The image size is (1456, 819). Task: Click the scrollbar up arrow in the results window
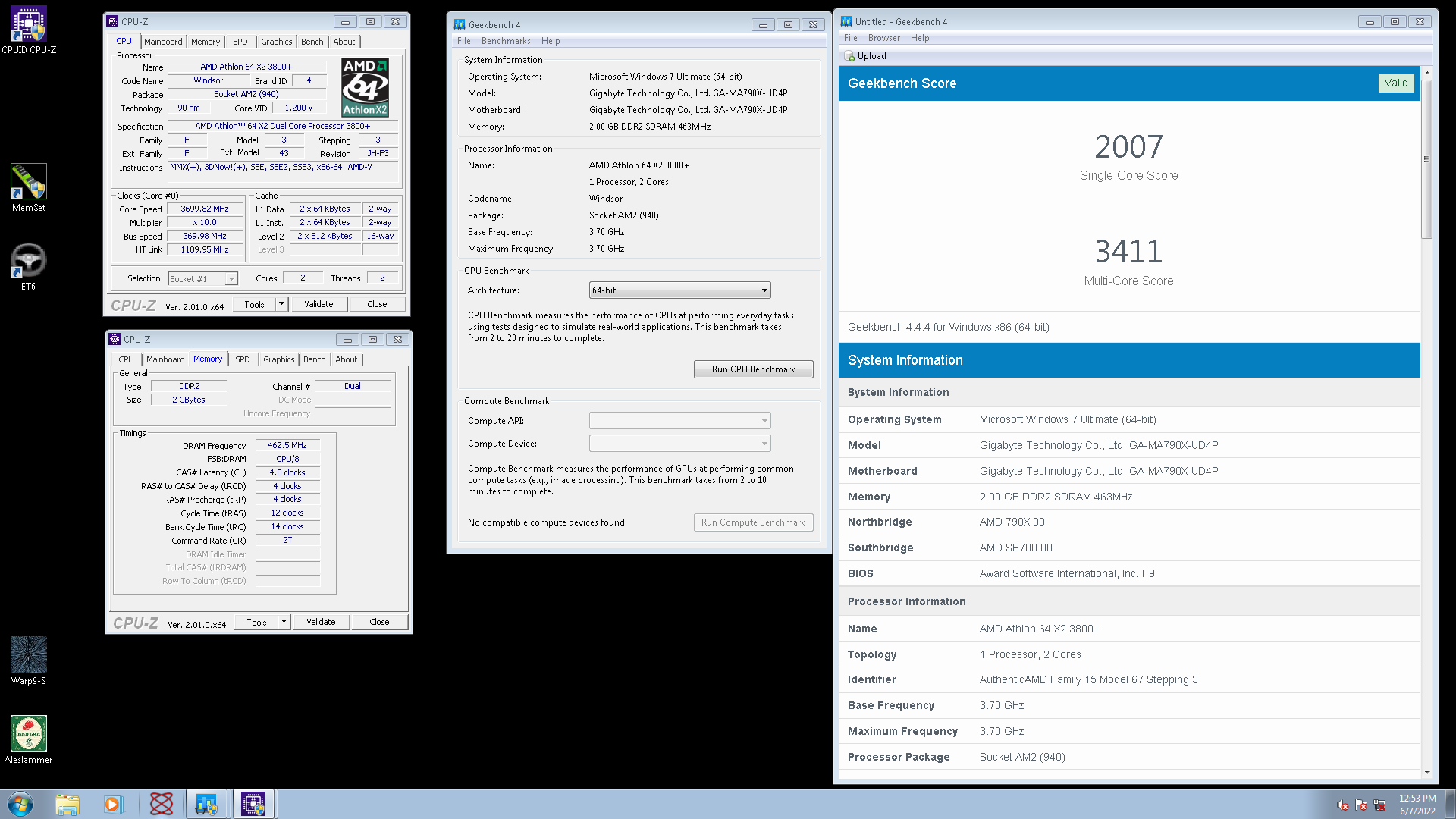coord(1427,73)
